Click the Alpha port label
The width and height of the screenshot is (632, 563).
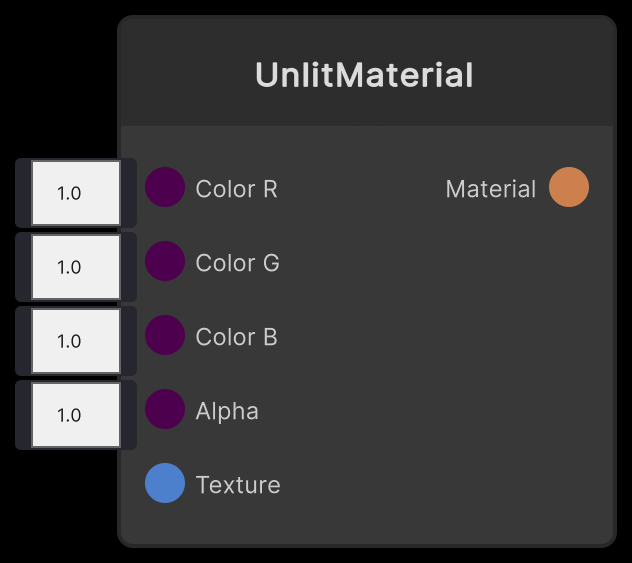[227, 411]
